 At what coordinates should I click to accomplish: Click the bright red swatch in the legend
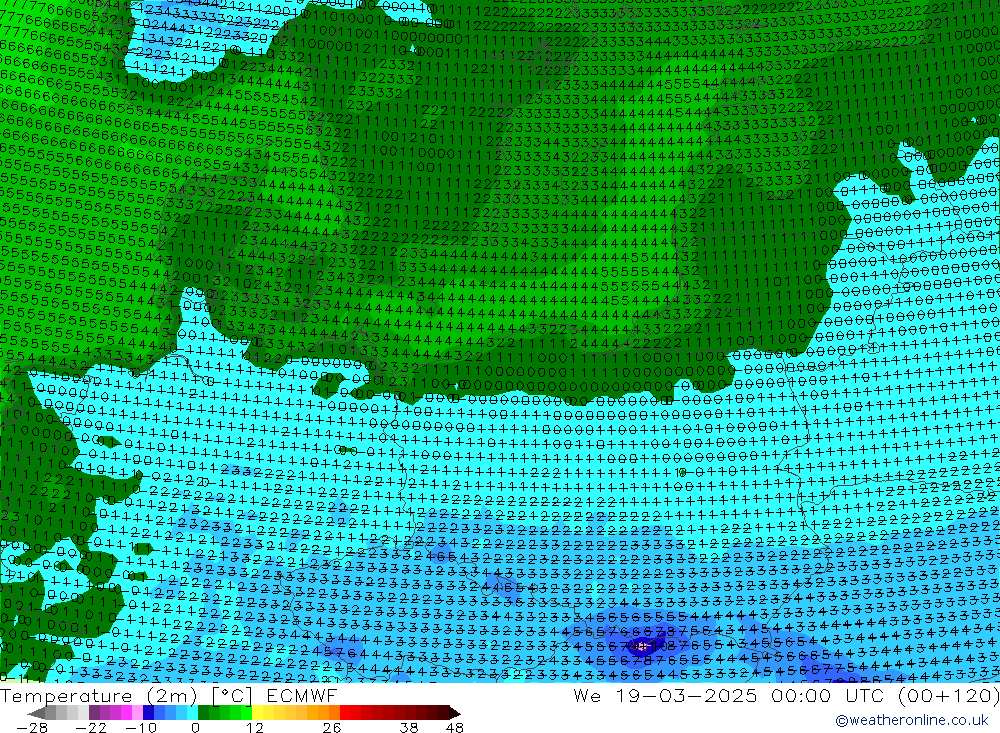pos(345,713)
